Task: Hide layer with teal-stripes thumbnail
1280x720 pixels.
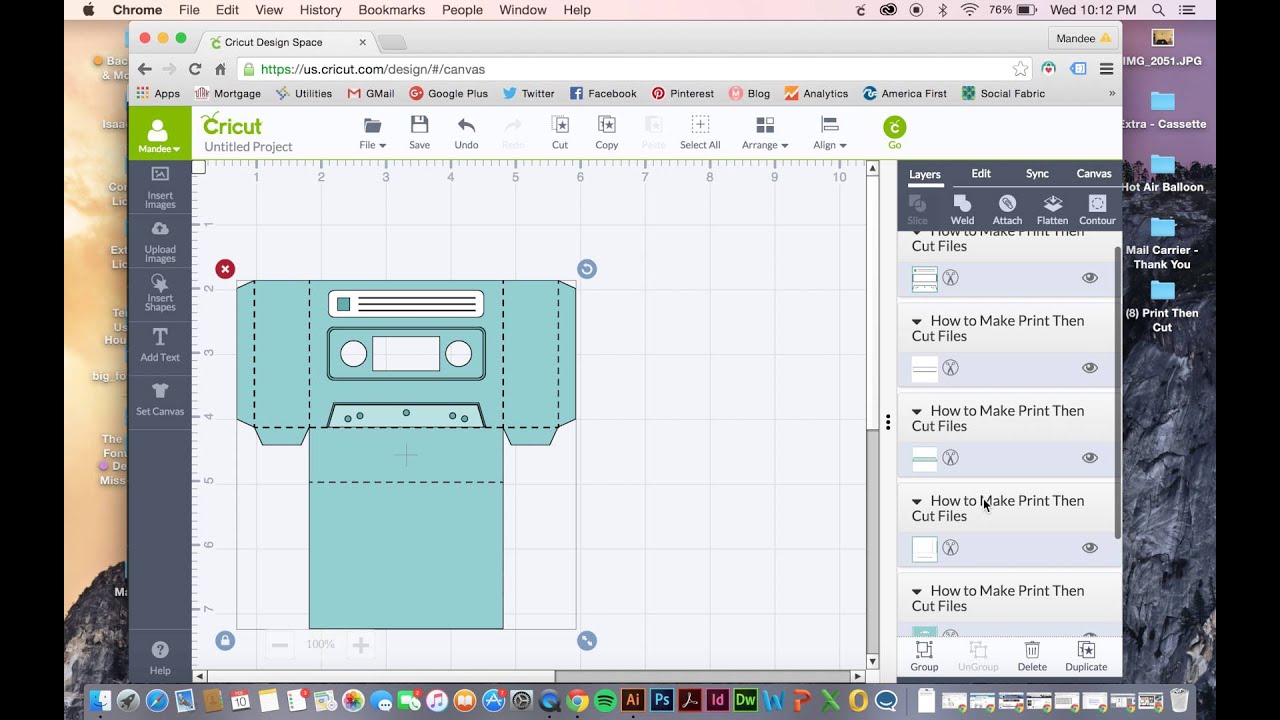Action: pos(1090,458)
